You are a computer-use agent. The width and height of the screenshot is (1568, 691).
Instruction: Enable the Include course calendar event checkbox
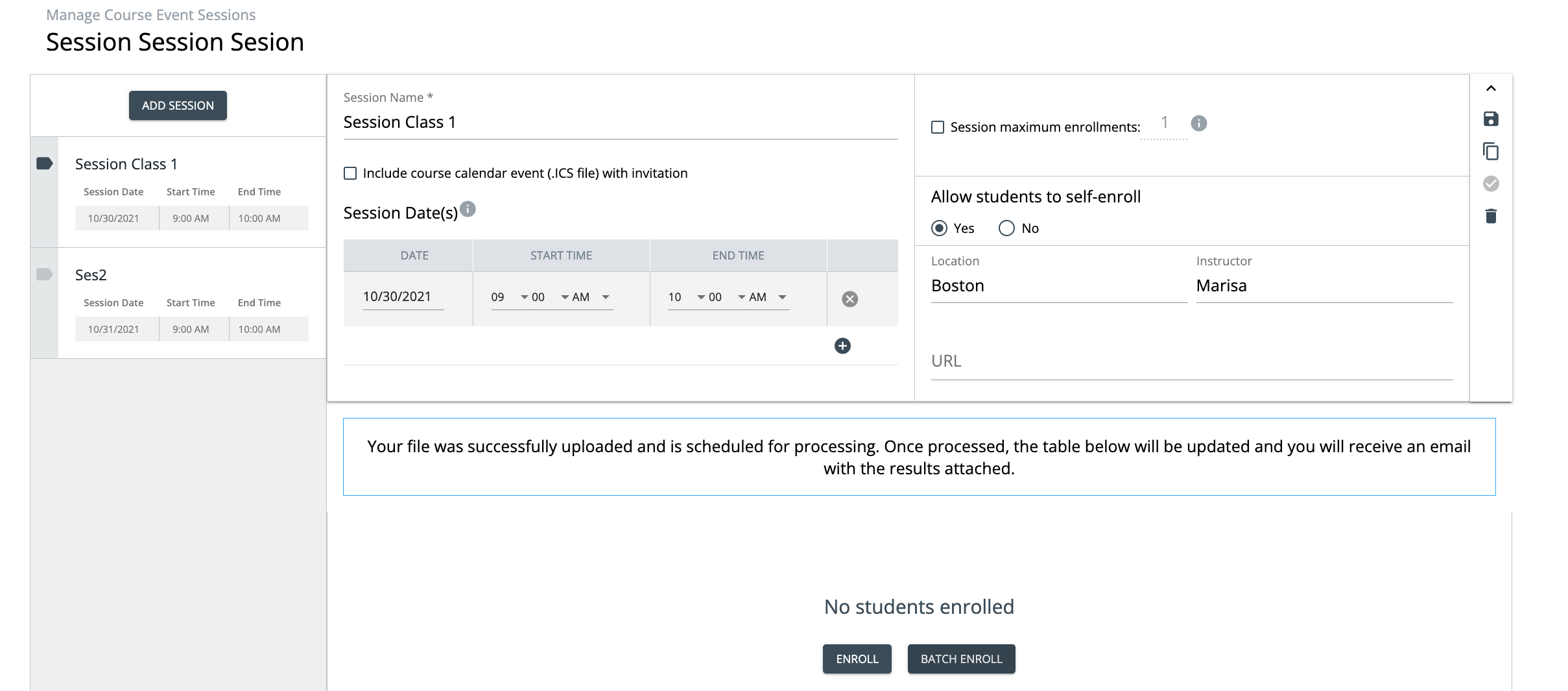[350, 173]
